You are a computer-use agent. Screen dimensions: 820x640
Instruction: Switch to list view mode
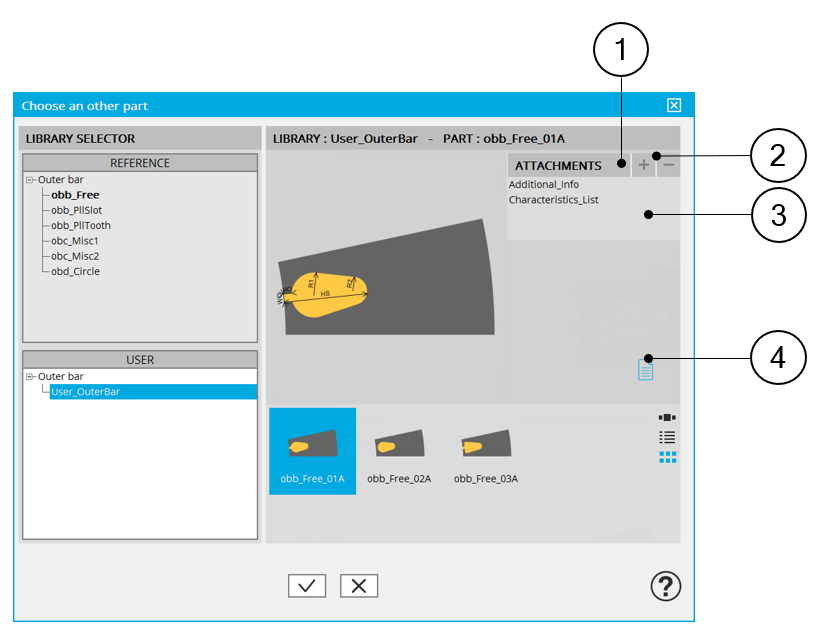click(x=667, y=437)
